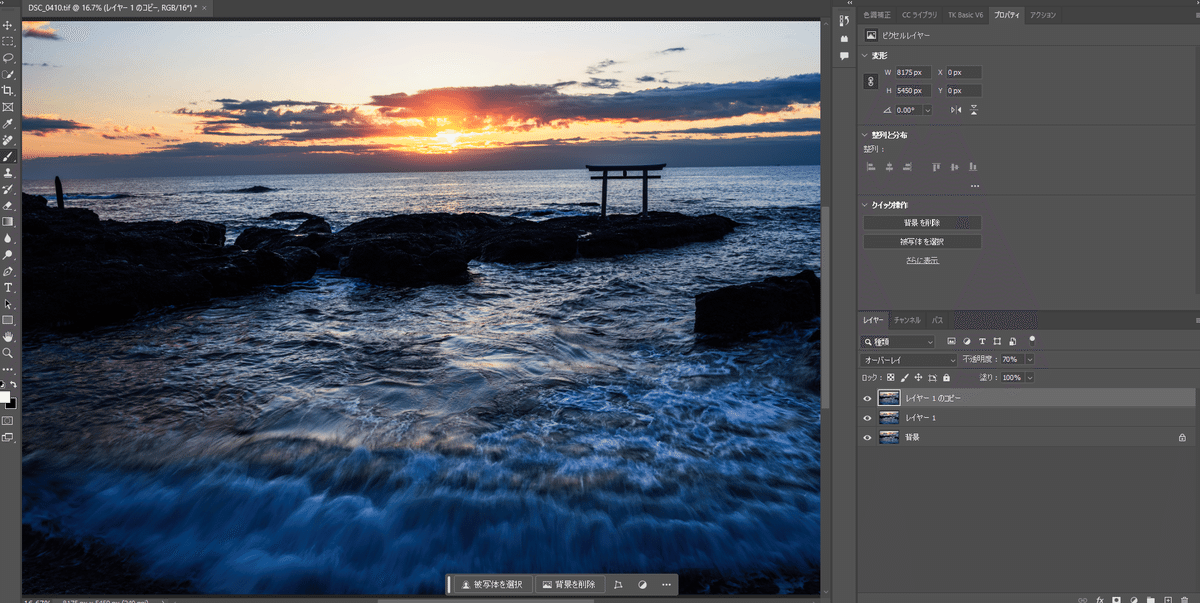Open the オーバーレイ blend mode dropdown
Image resolution: width=1200 pixels, height=603 pixels.
tap(910, 360)
